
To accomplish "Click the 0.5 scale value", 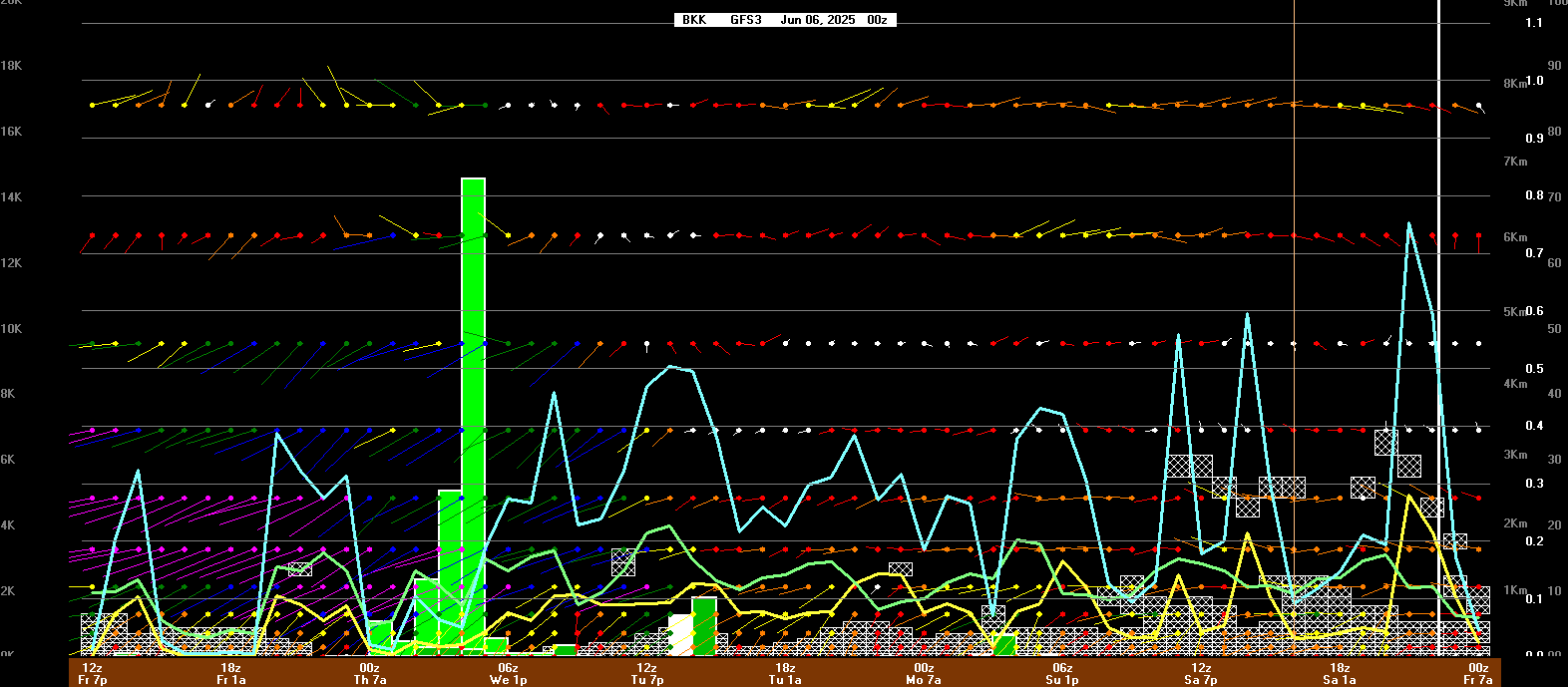I will (1534, 369).
